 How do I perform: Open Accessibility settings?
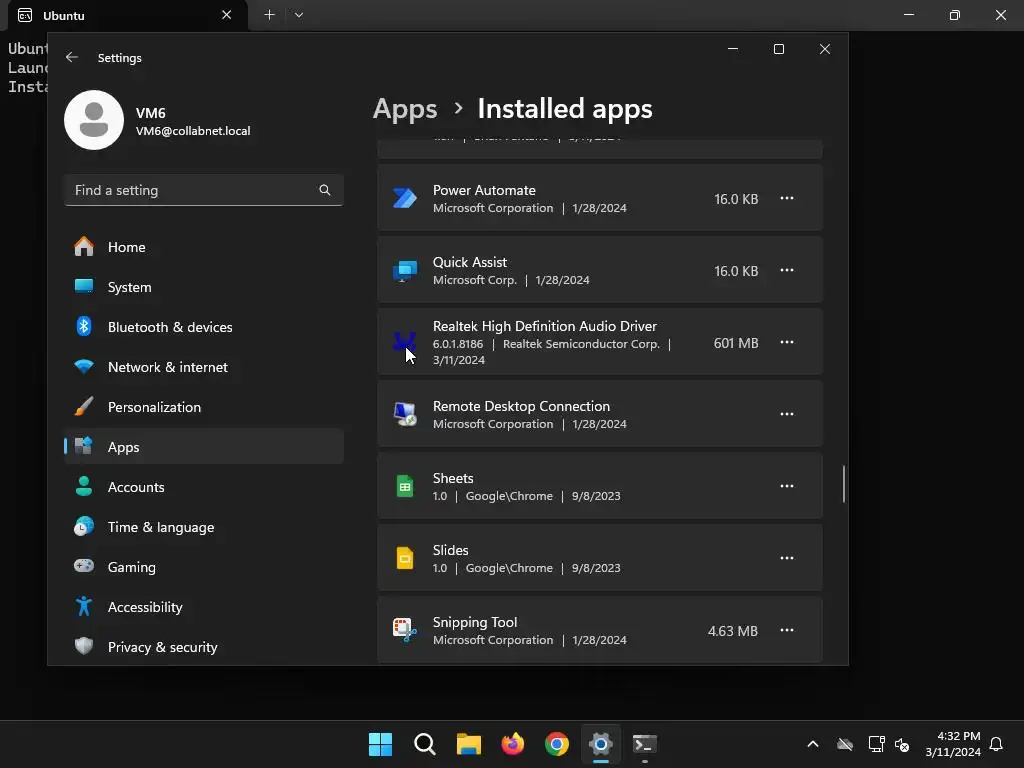coord(204,607)
